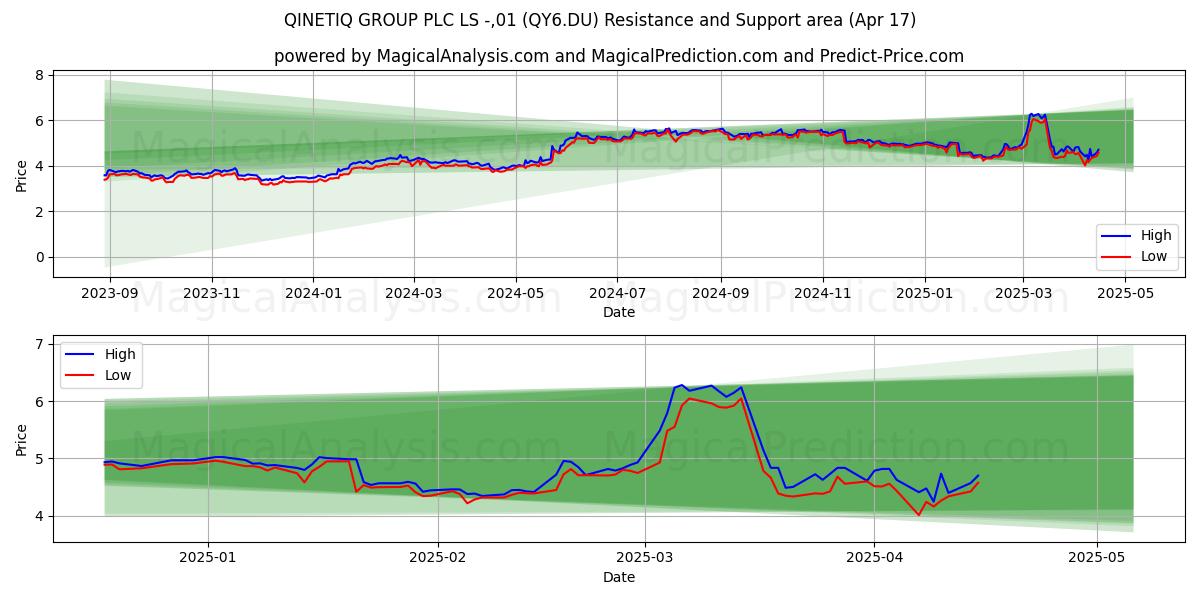The height and width of the screenshot is (600, 1200).
Task: Click the upper chart x-axis label 2024-01
Action: coord(313,295)
